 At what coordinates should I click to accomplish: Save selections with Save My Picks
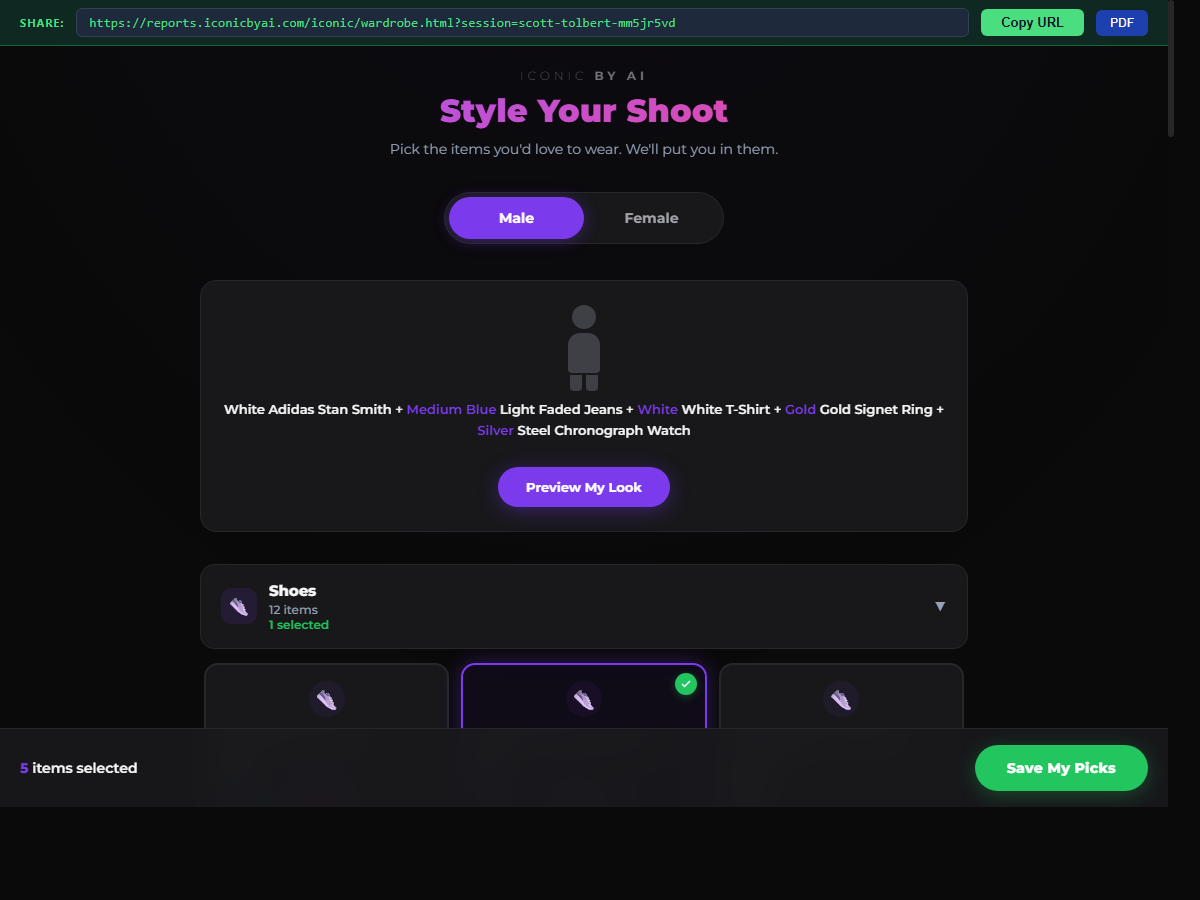coord(1060,768)
